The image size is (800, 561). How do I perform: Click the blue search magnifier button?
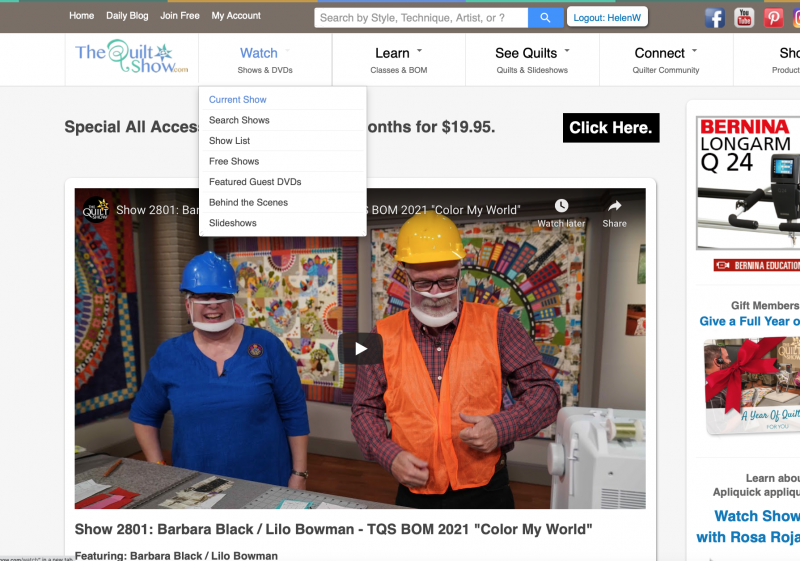click(x=545, y=17)
